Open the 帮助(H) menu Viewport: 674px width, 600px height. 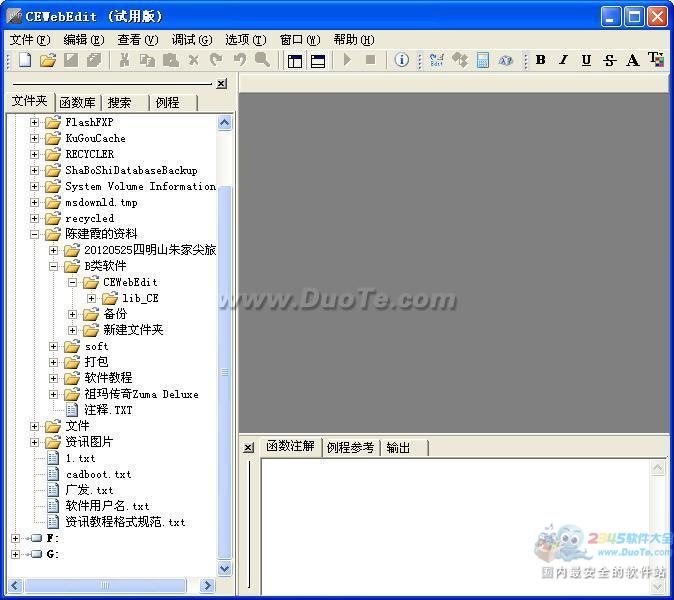tap(354, 40)
